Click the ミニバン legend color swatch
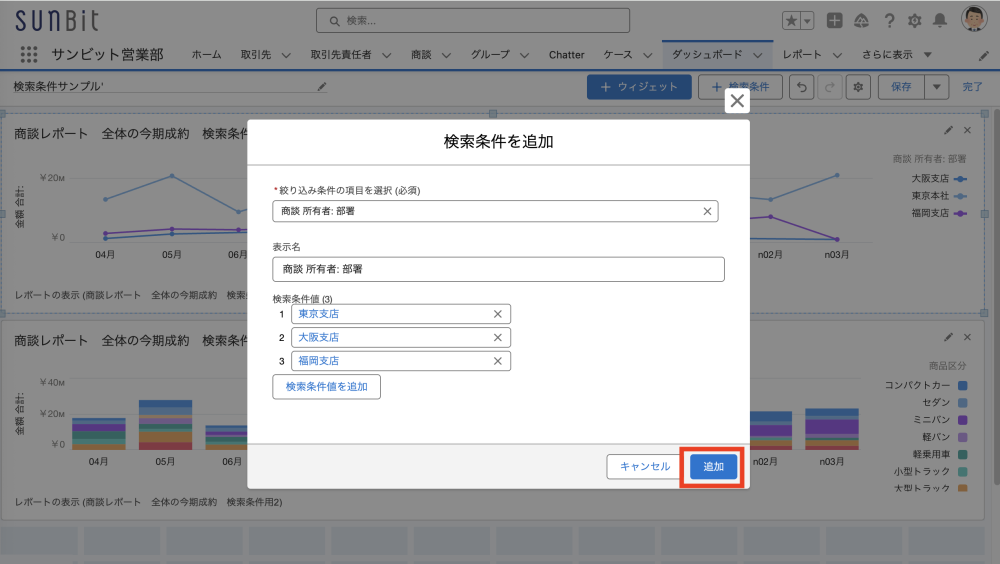Screen dimensions: 1000x564 [x=962, y=420]
